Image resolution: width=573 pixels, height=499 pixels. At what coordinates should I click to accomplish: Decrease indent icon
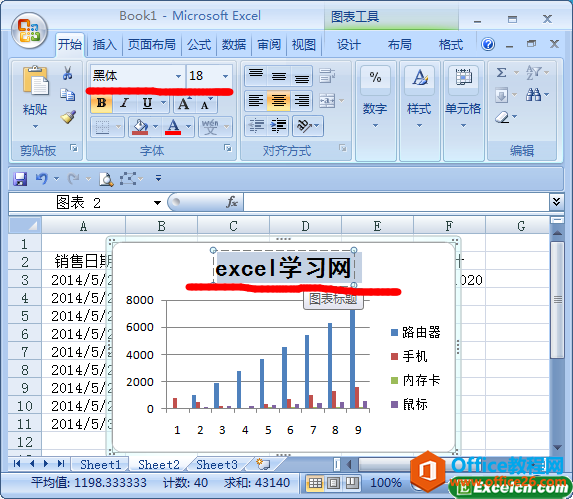coord(256,126)
